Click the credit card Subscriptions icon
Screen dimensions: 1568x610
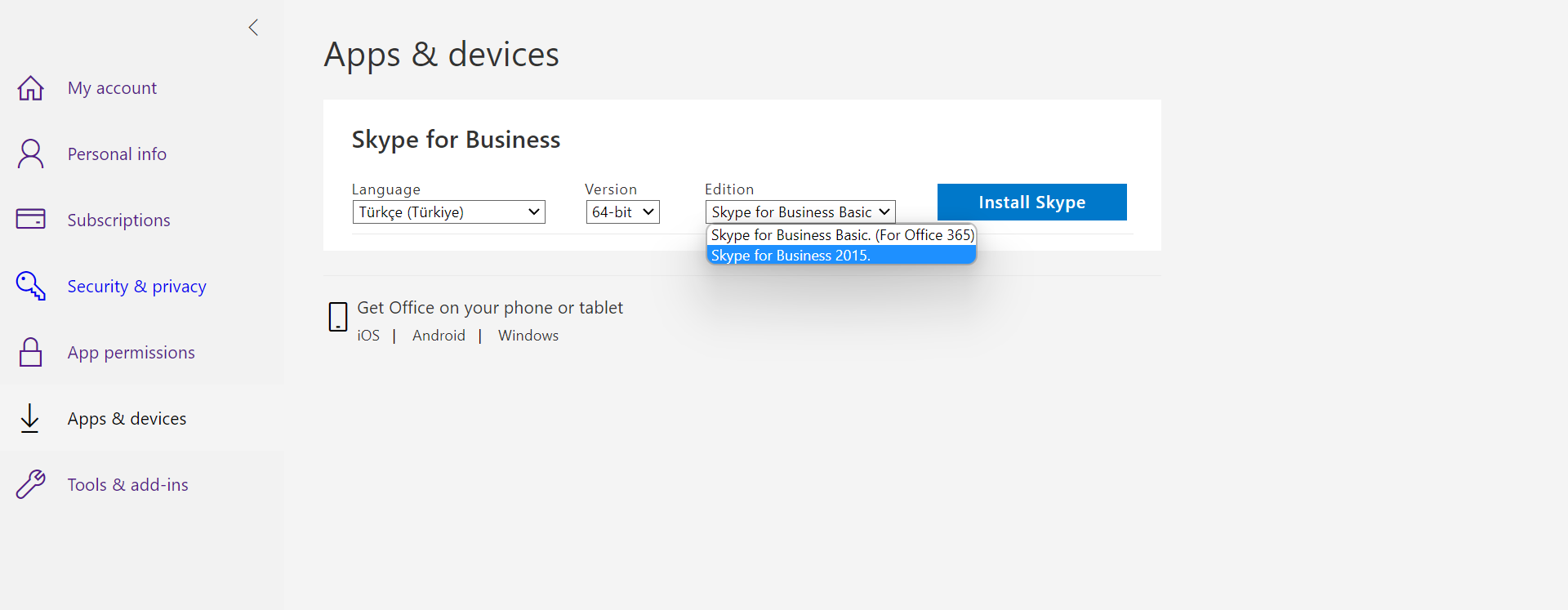pos(31,220)
